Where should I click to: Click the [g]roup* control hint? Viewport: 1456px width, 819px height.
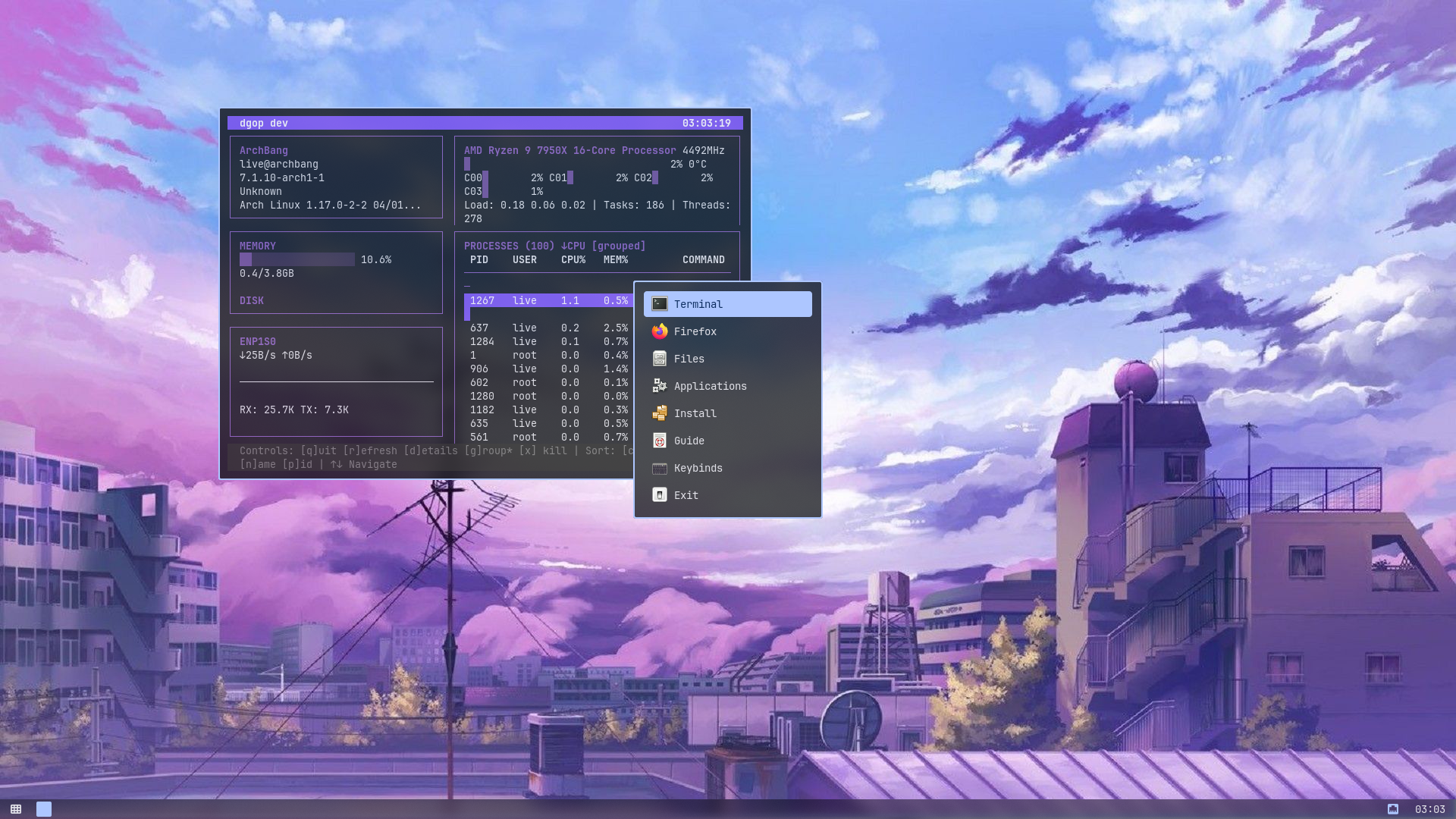[x=488, y=450]
